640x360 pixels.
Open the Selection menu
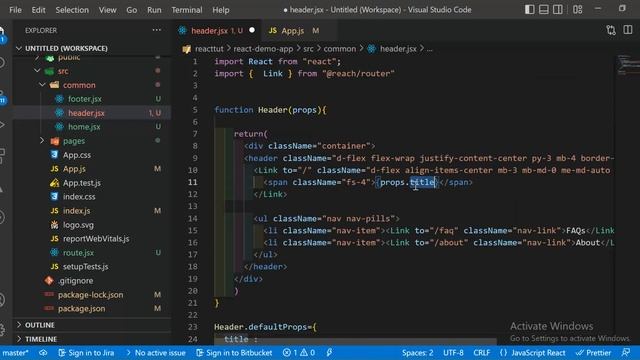coord(72,10)
